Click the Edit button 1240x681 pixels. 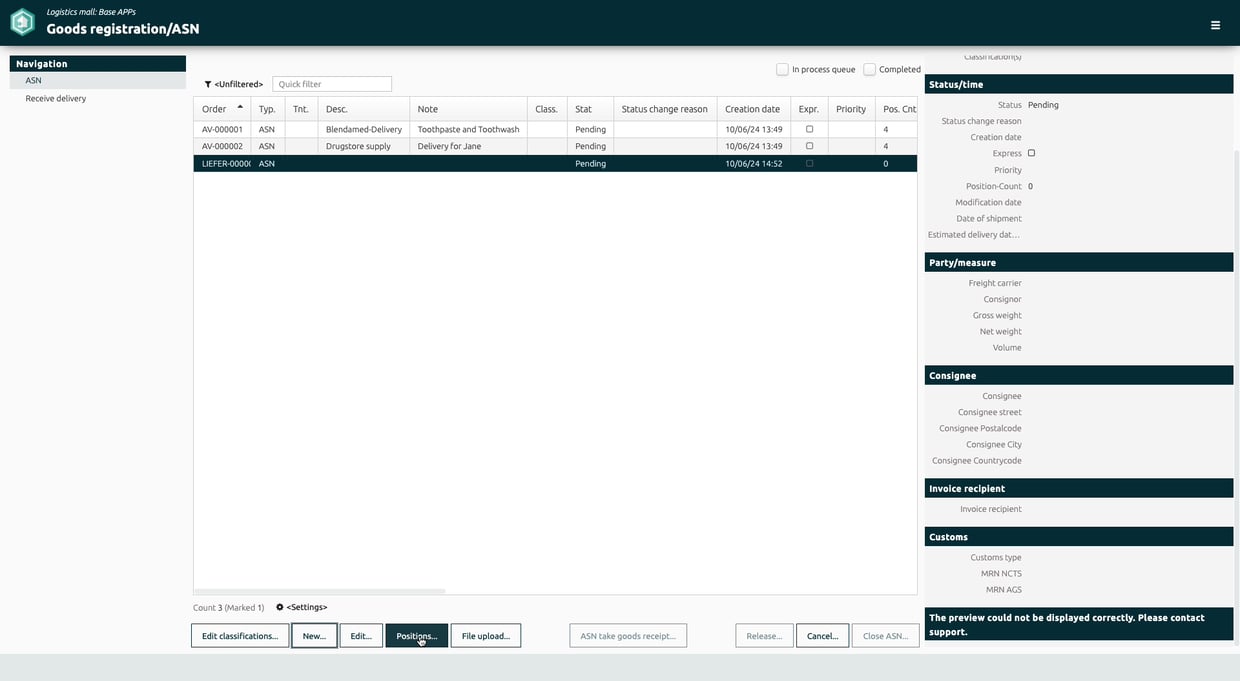(x=361, y=636)
